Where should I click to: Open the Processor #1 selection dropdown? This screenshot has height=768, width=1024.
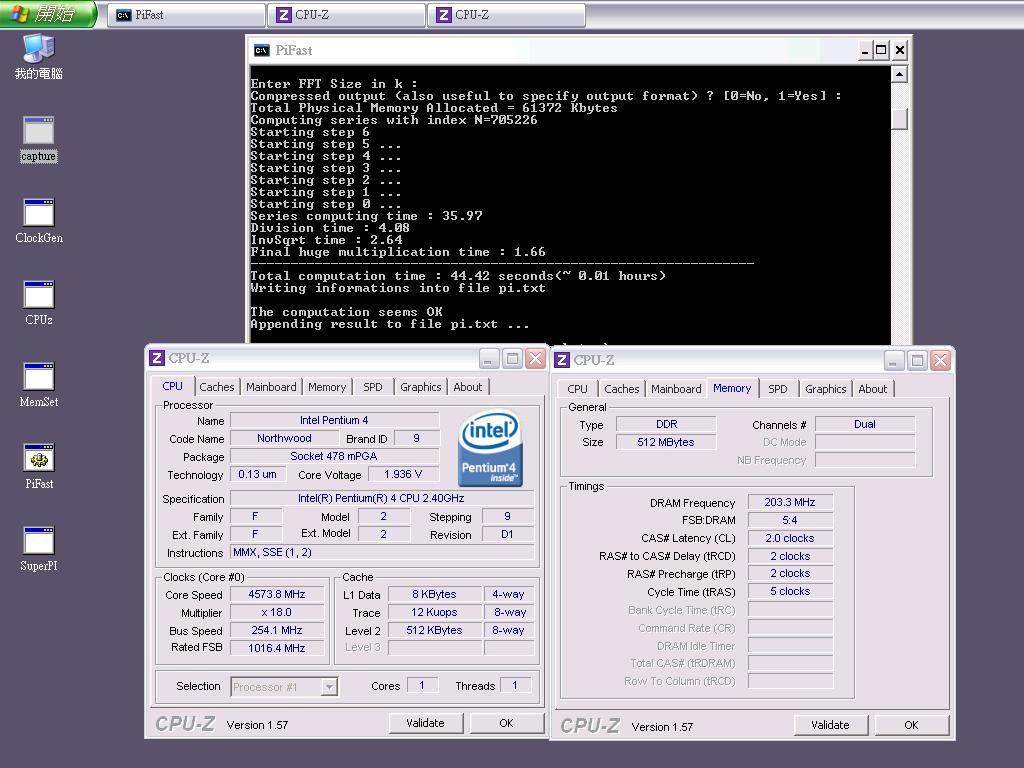pyautogui.click(x=284, y=687)
